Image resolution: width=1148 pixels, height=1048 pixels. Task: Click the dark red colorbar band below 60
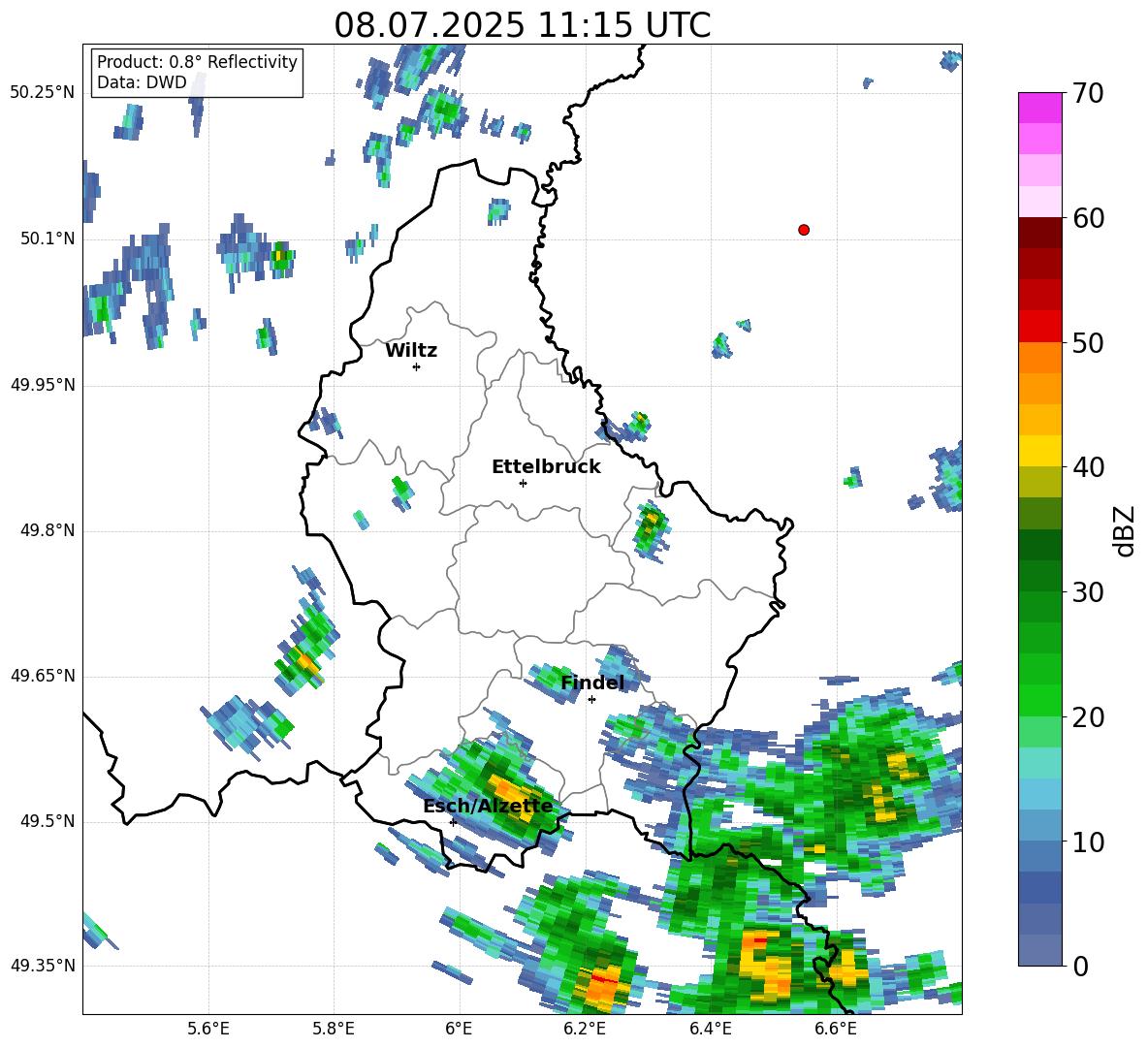pos(1039,233)
